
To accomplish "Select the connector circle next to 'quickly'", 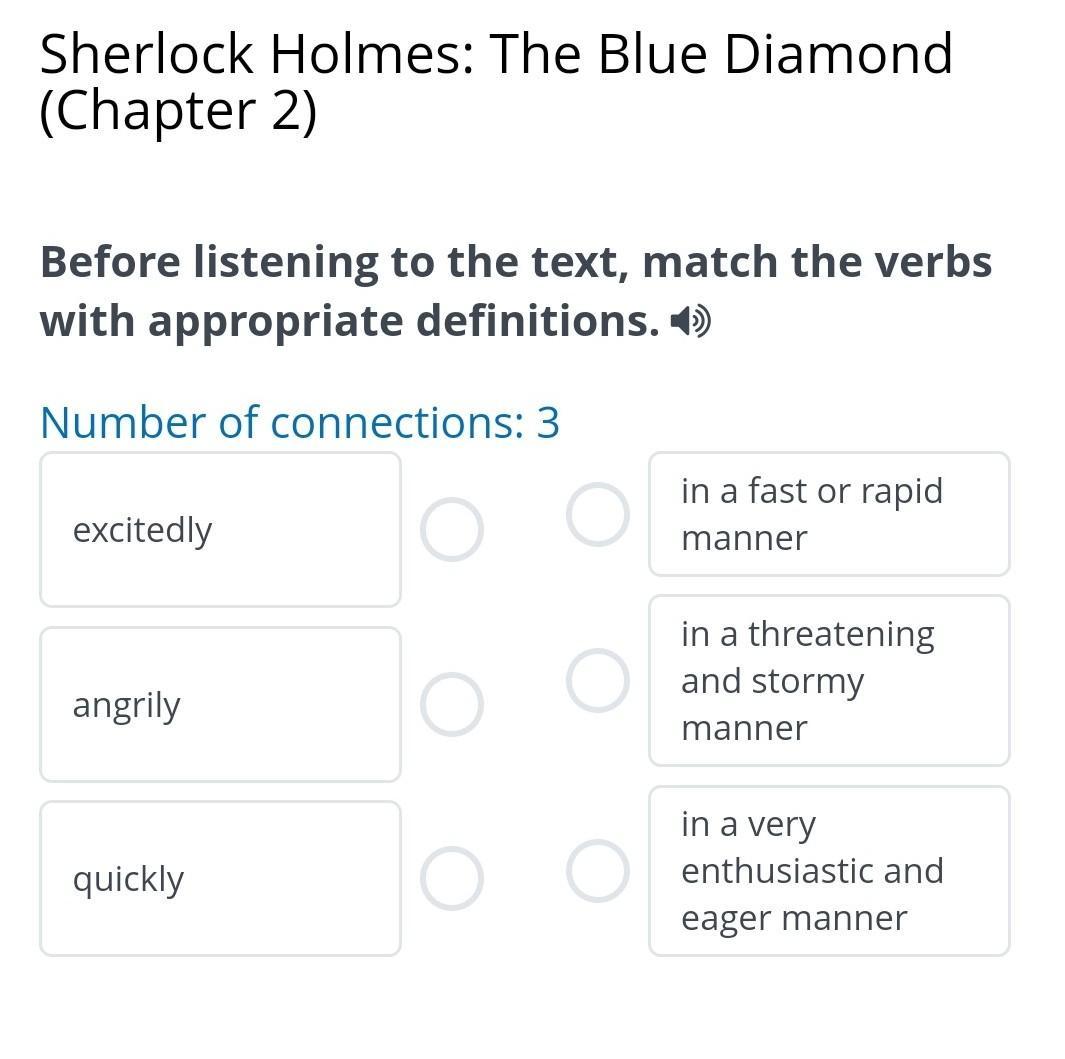I will pyautogui.click(x=451, y=878).
